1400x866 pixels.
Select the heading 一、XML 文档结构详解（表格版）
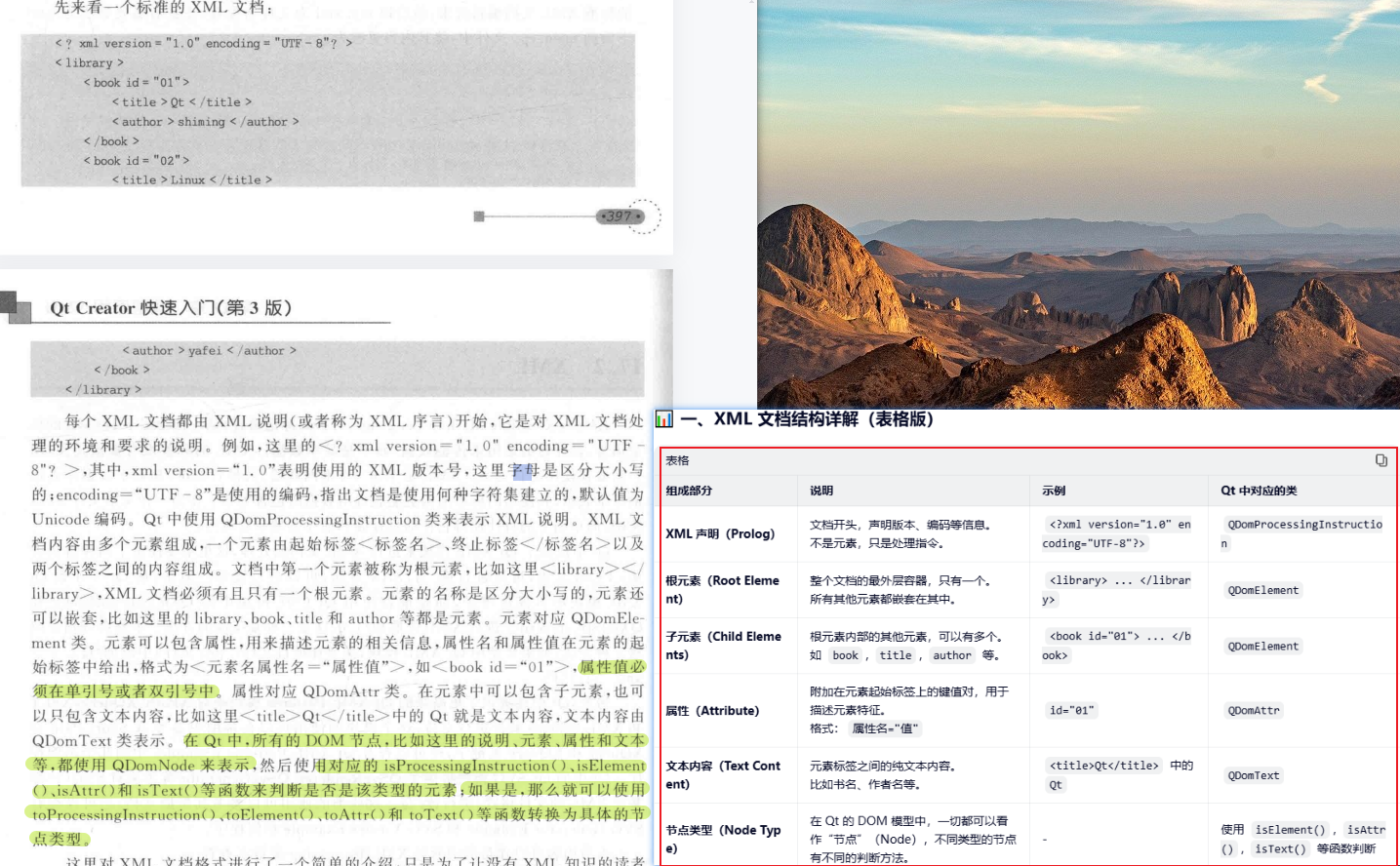[x=808, y=419]
